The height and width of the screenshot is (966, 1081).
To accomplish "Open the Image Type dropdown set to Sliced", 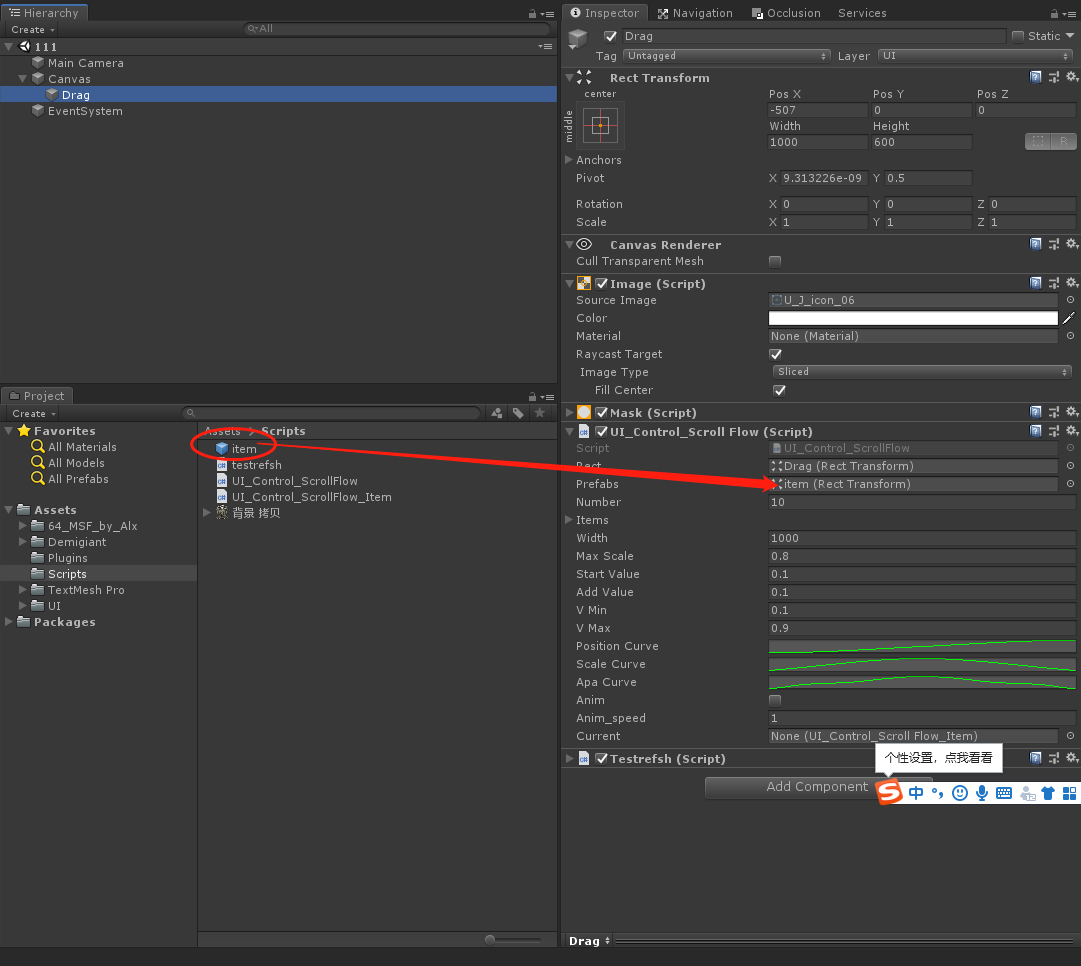I will (920, 371).
